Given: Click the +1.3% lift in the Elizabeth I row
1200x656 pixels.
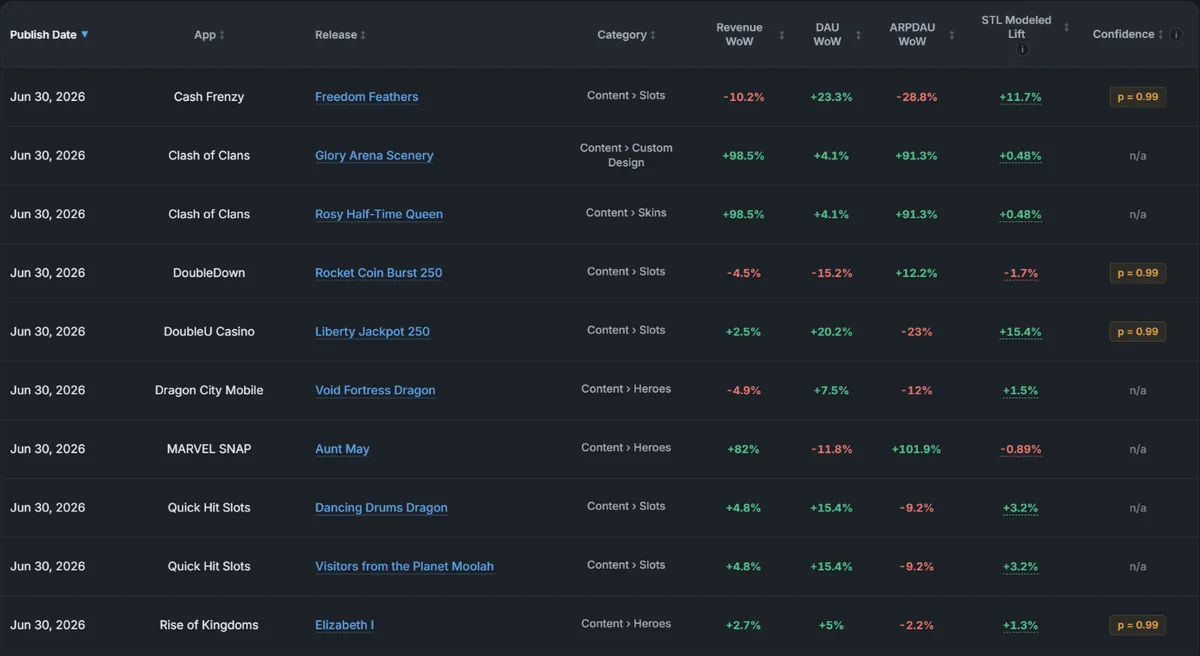Looking at the screenshot, I should pos(1020,625).
